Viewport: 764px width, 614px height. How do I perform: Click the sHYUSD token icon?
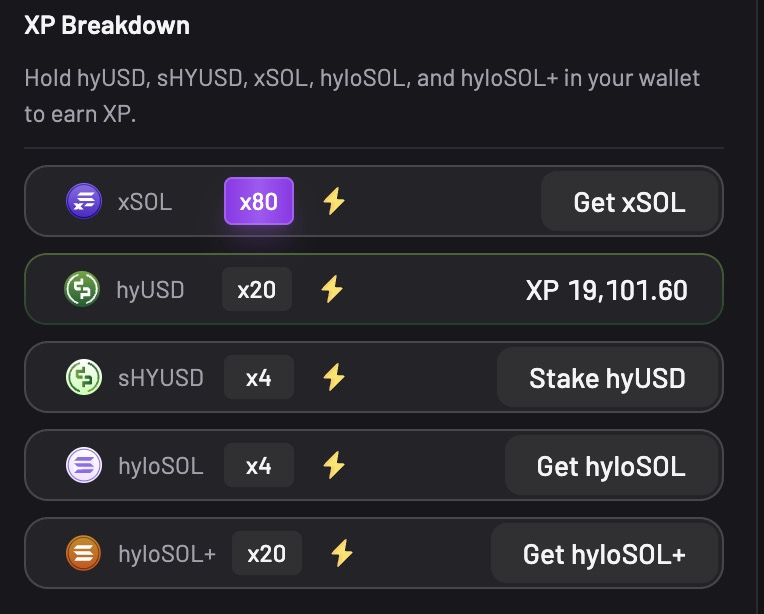(84, 378)
